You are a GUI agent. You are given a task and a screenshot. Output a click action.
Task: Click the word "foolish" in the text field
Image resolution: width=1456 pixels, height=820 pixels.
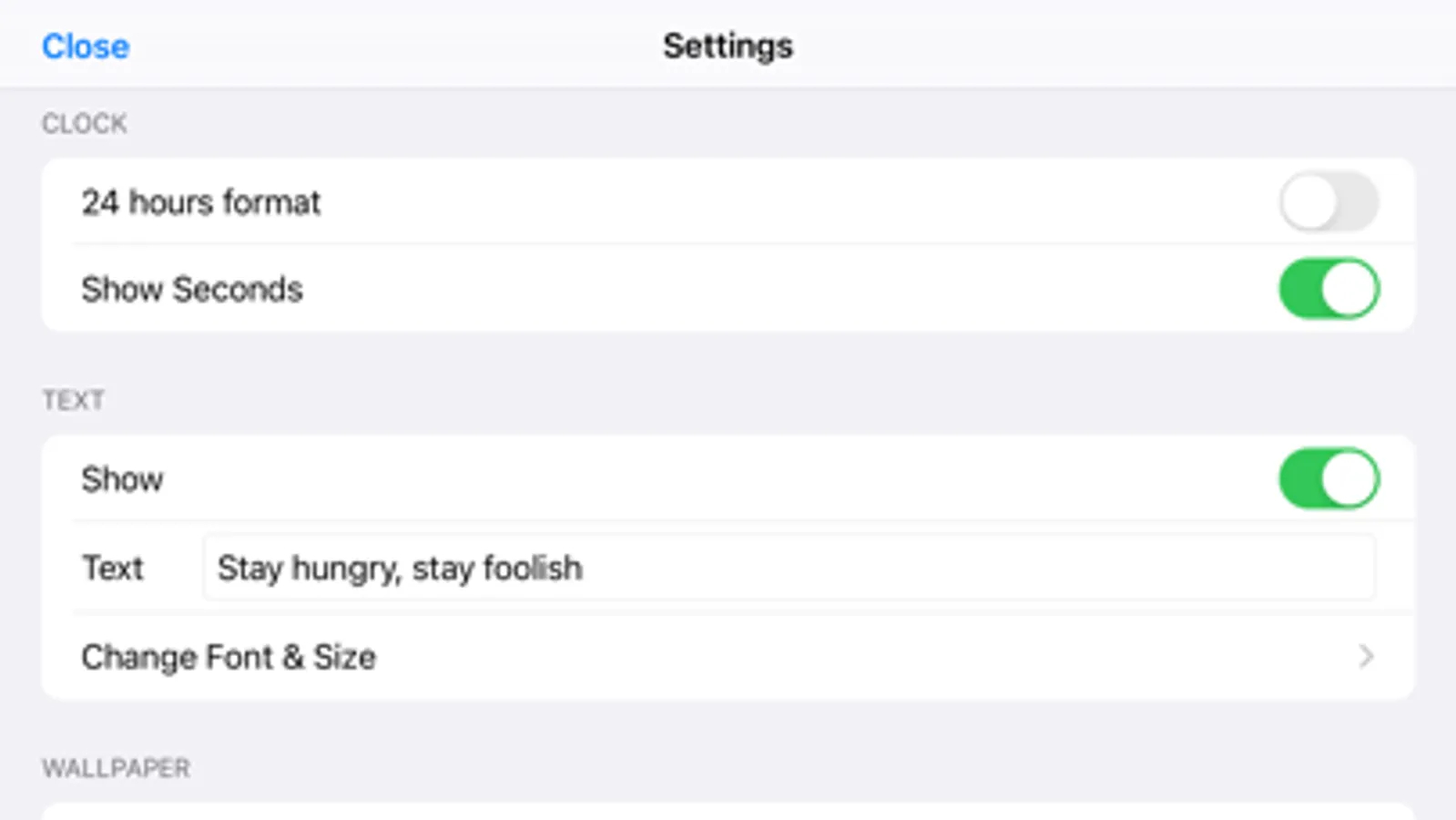pyautogui.click(x=533, y=568)
